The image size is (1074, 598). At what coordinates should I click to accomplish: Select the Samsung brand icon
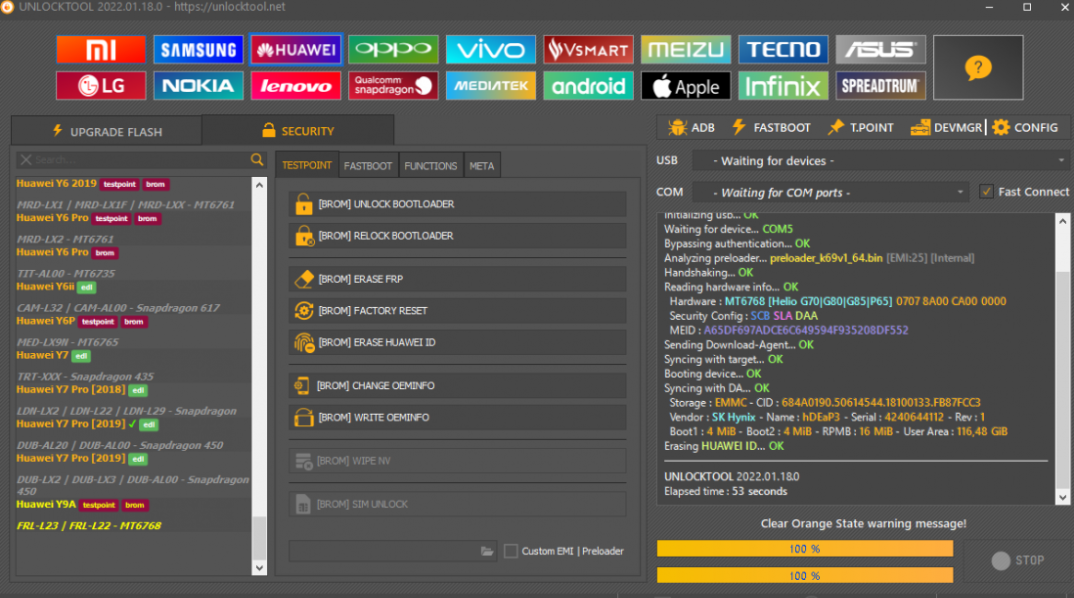[198, 49]
